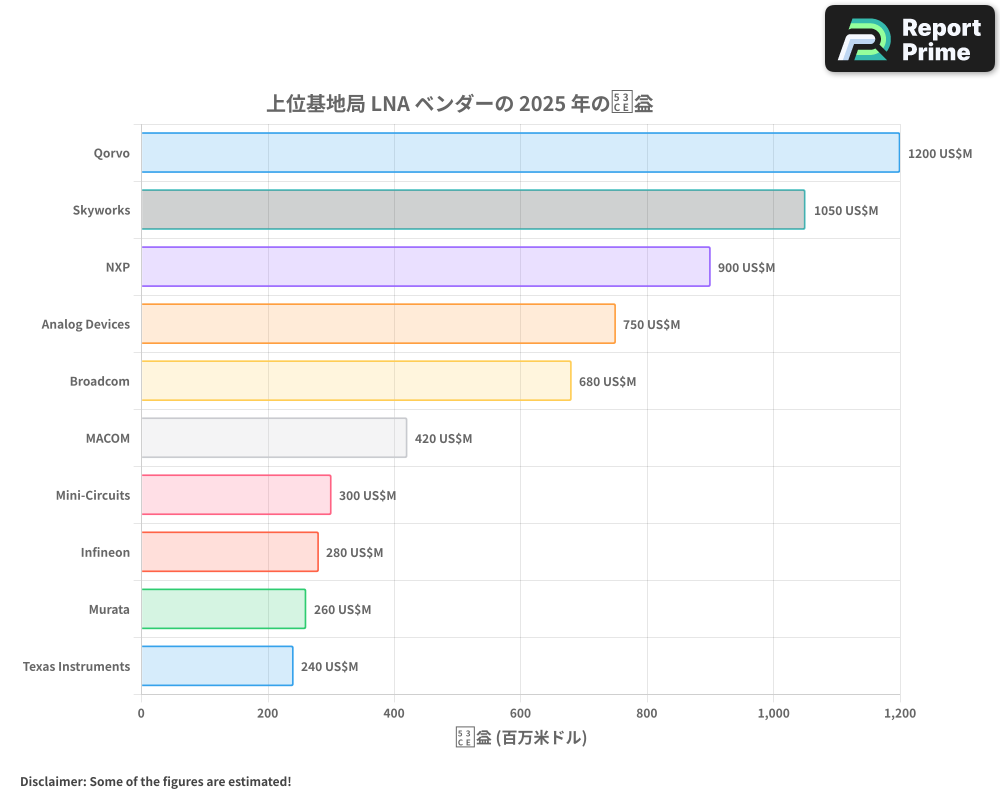This screenshot has height=800, width=1000.
Task: Select the Murata green bar
Action: coord(222,609)
